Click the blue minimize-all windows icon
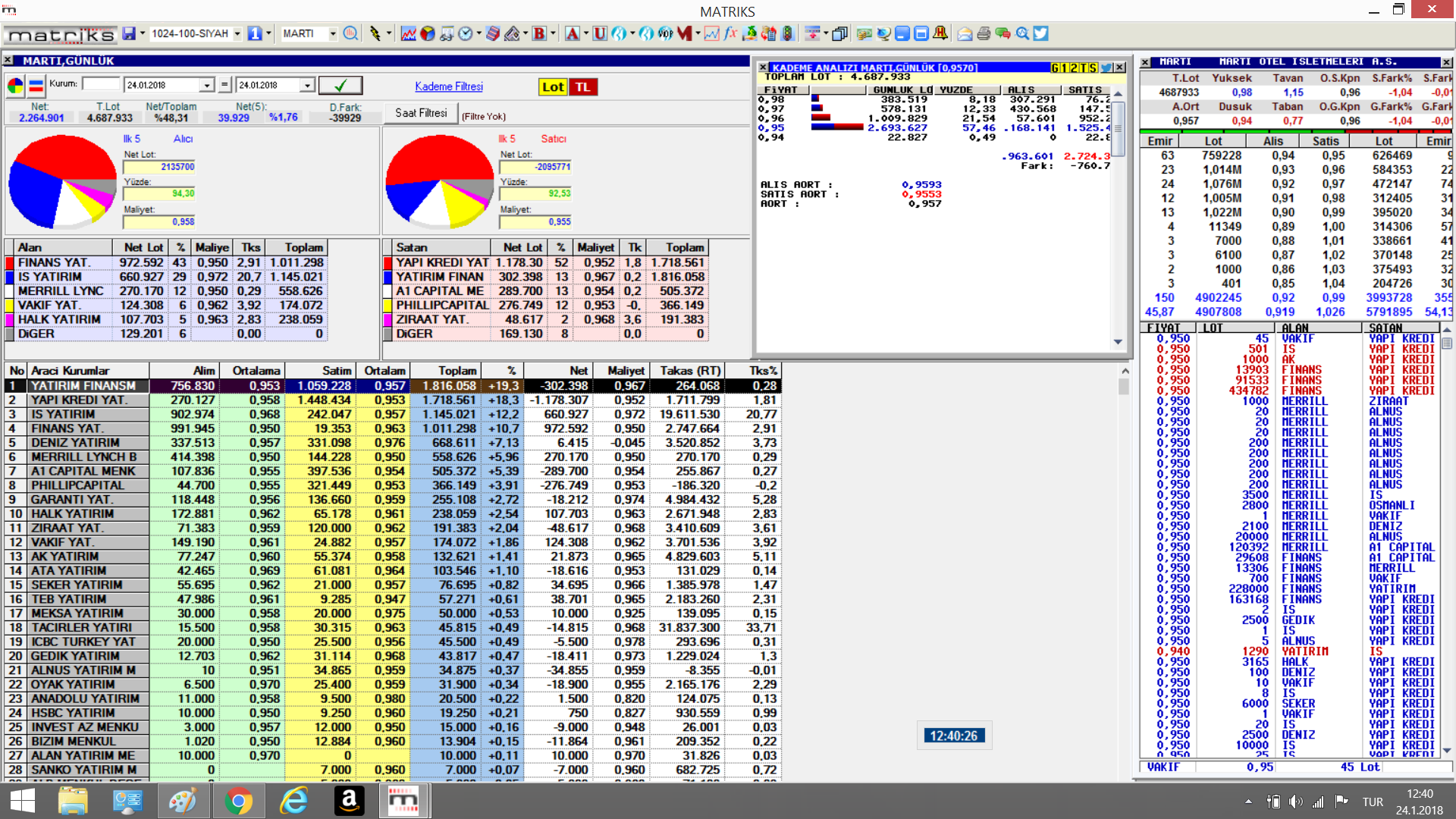The height and width of the screenshot is (819, 1456). (902, 33)
